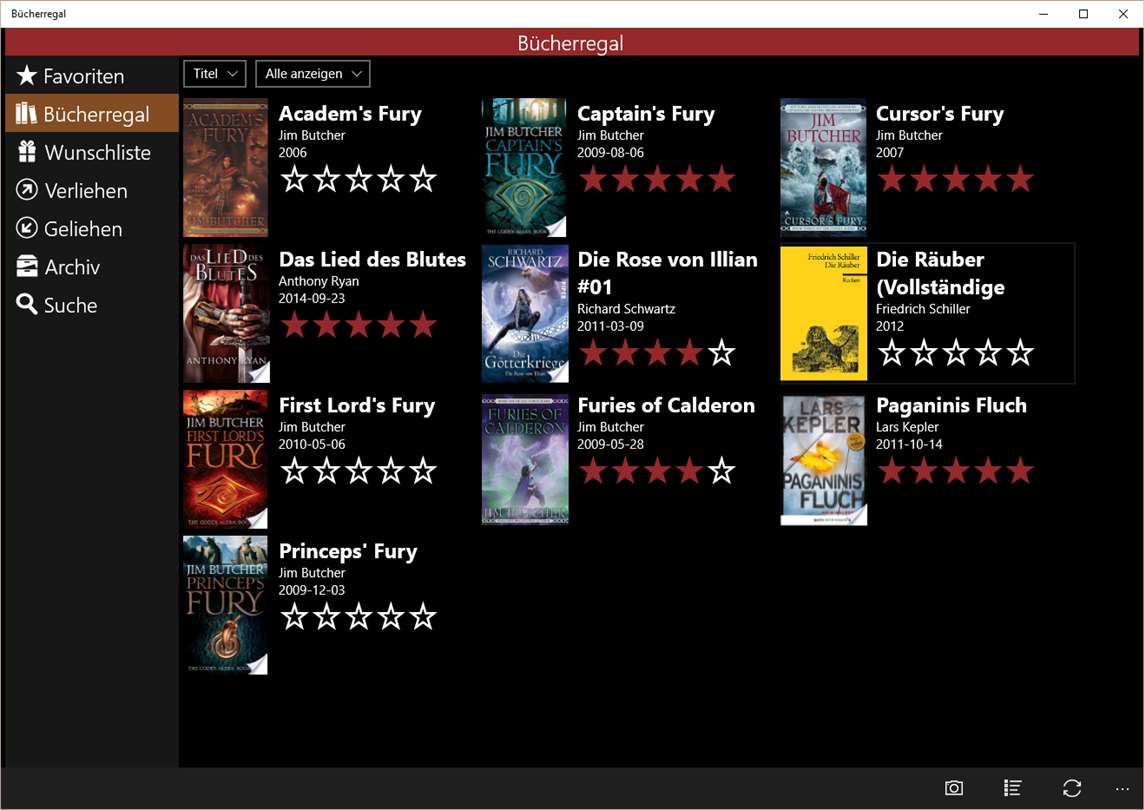
Task: Click the Furies of Calderon title
Action: click(x=666, y=406)
